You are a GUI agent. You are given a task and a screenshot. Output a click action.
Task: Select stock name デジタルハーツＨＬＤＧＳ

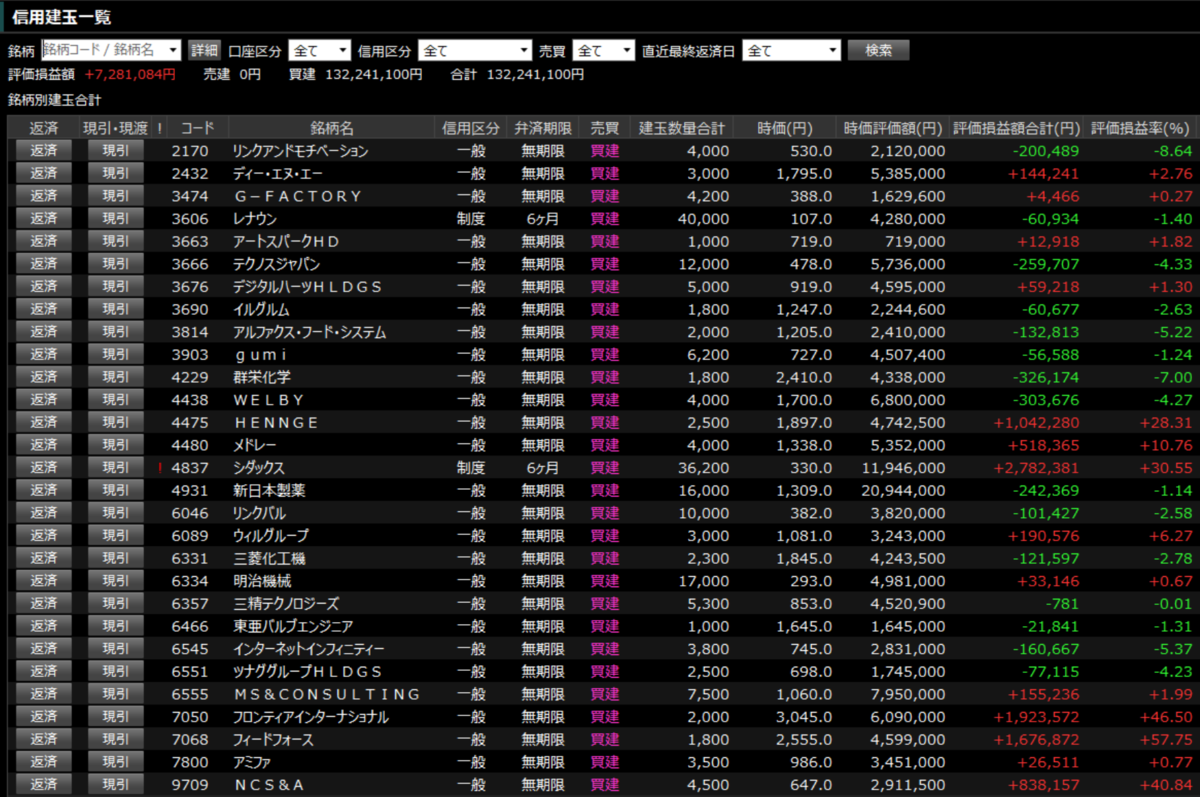307,287
